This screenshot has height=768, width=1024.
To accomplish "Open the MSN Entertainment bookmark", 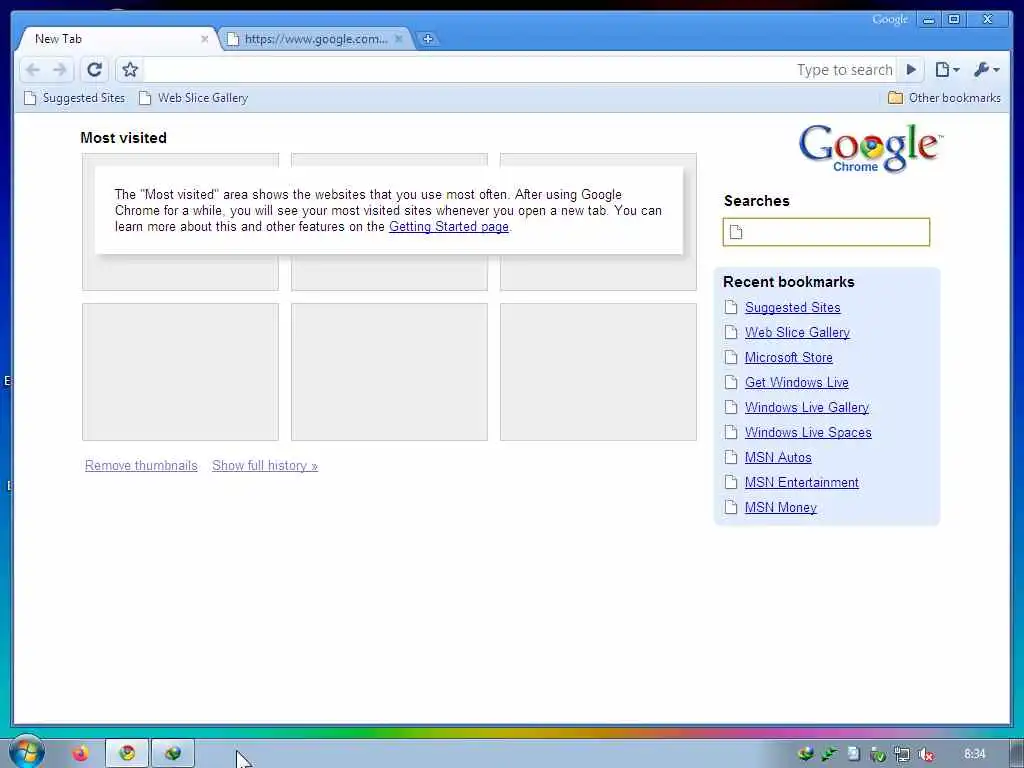I will pyautogui.click(x=802, y=483).
